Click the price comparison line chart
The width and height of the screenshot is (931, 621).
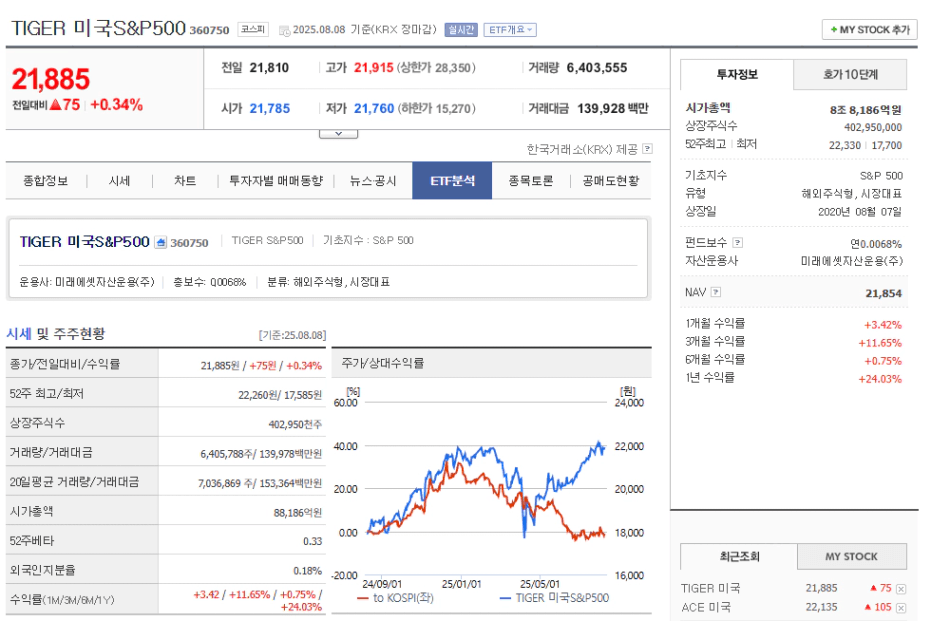point(486,488)
